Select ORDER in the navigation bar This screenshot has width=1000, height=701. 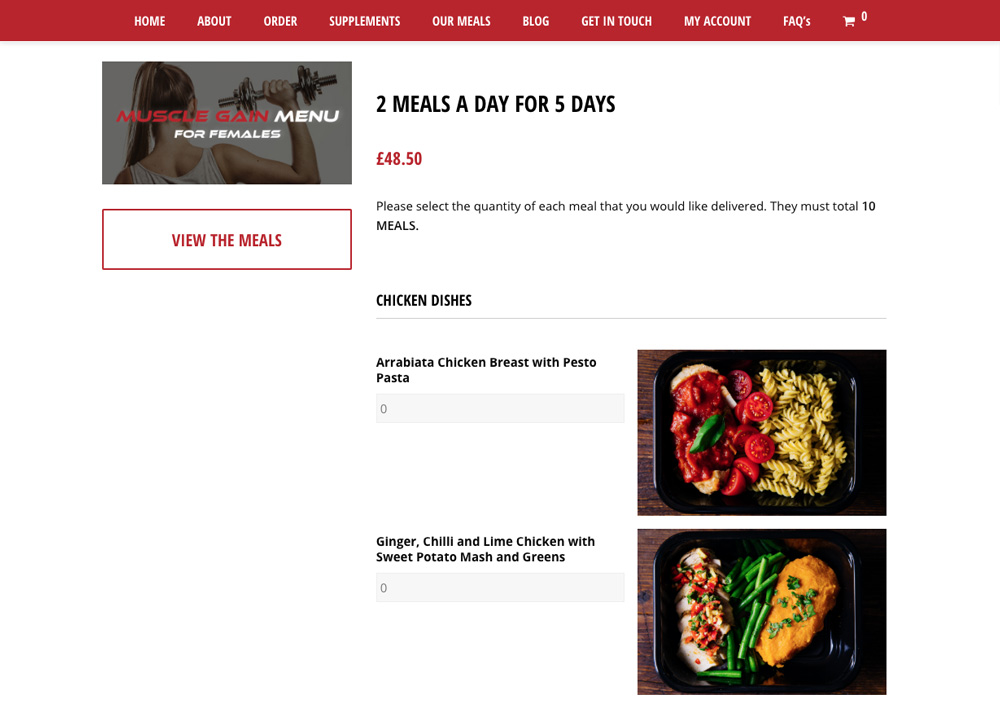(280, 21)
